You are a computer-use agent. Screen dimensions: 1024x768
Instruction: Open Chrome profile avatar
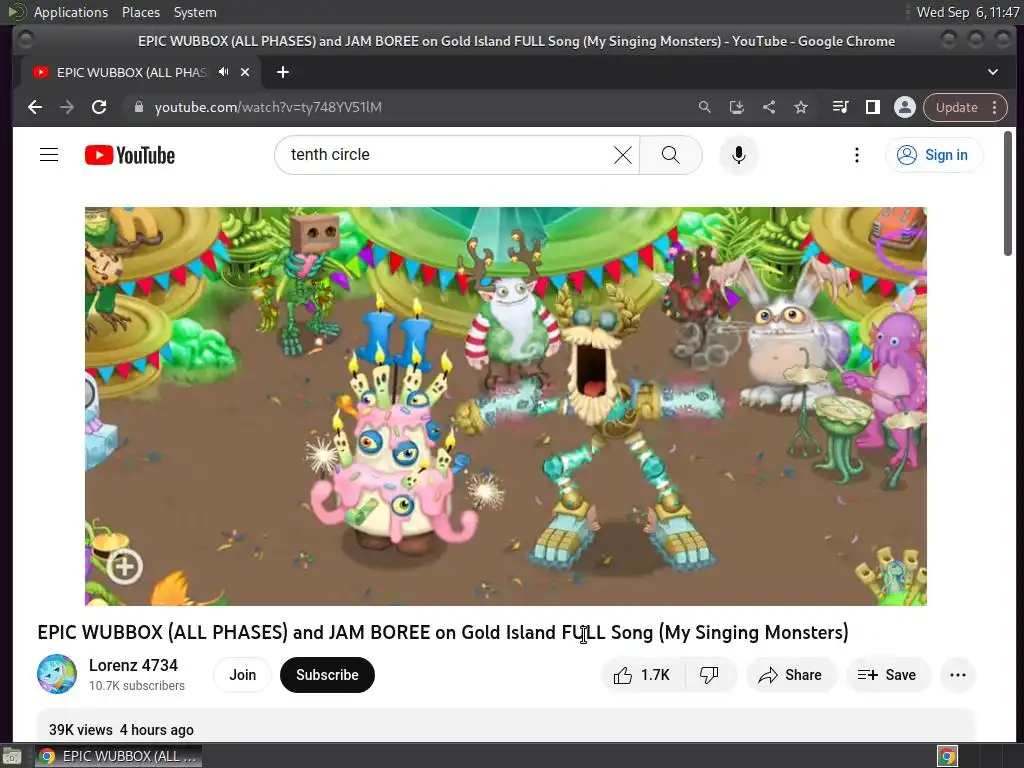pyautogui.click(x=904, y=107)
